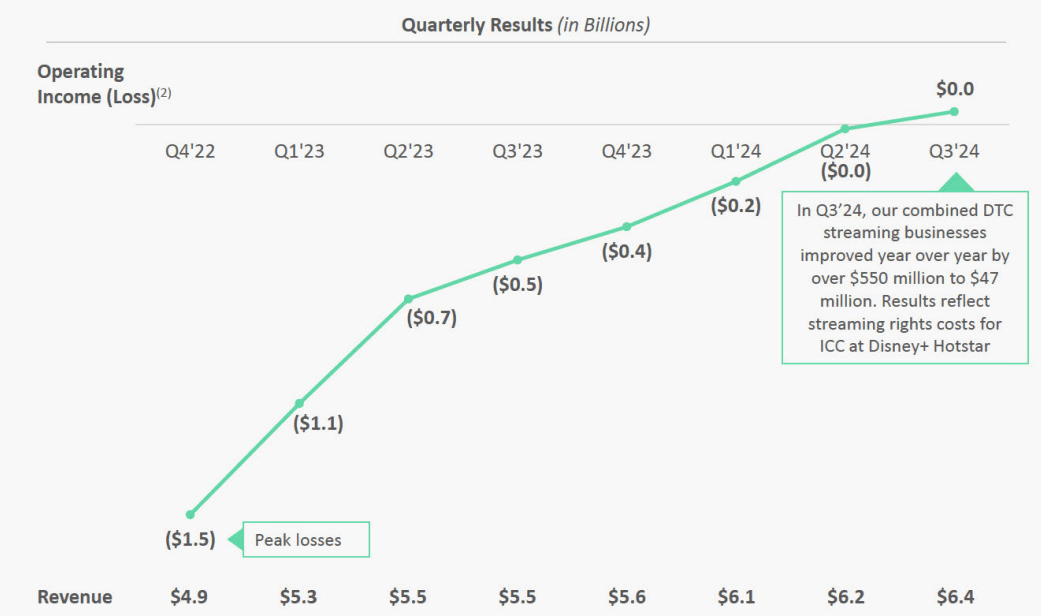Select the Q3'23 quarter axis label
The width and height of the screenshot is (1041, 616).
[518, 152]
